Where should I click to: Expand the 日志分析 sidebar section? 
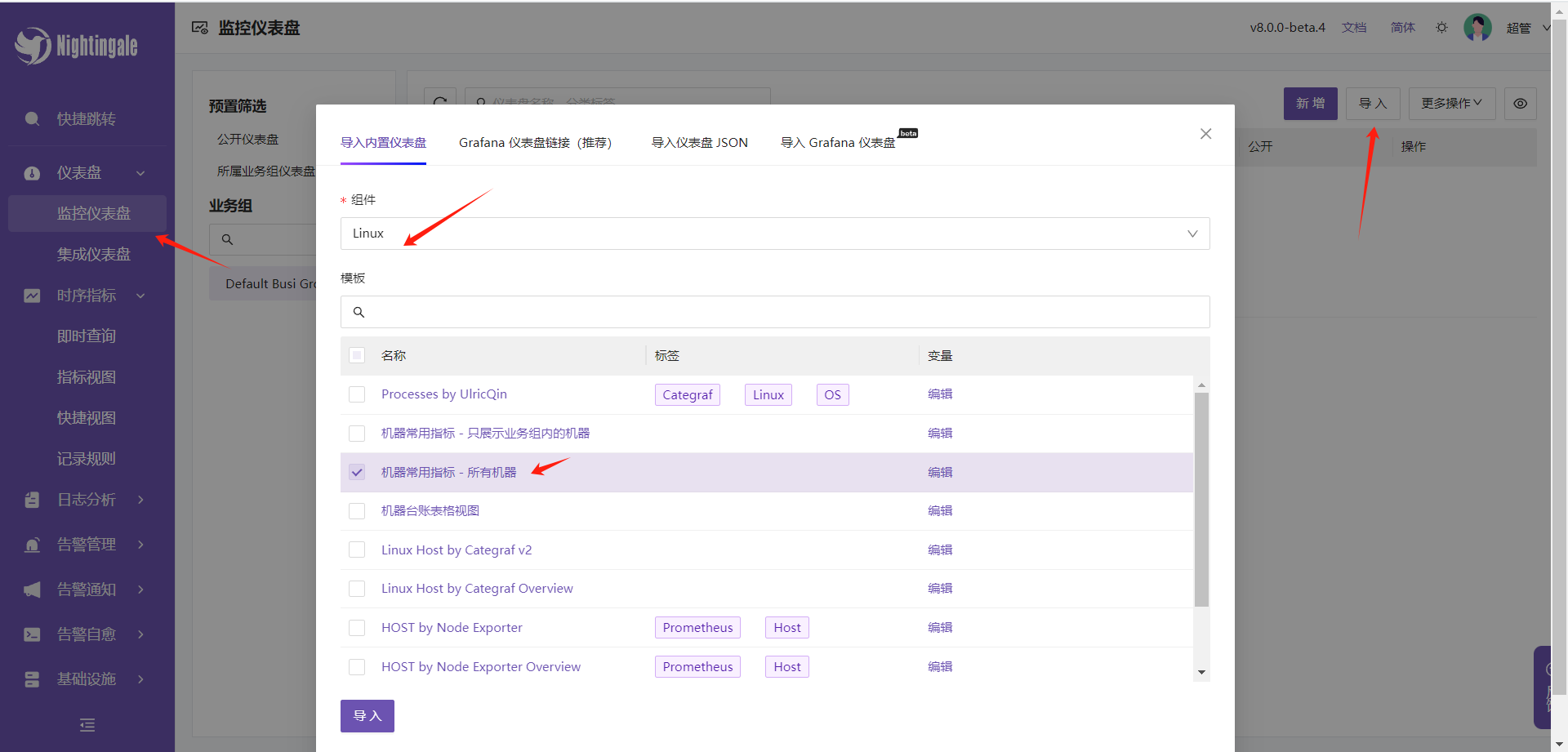point(87,500)
